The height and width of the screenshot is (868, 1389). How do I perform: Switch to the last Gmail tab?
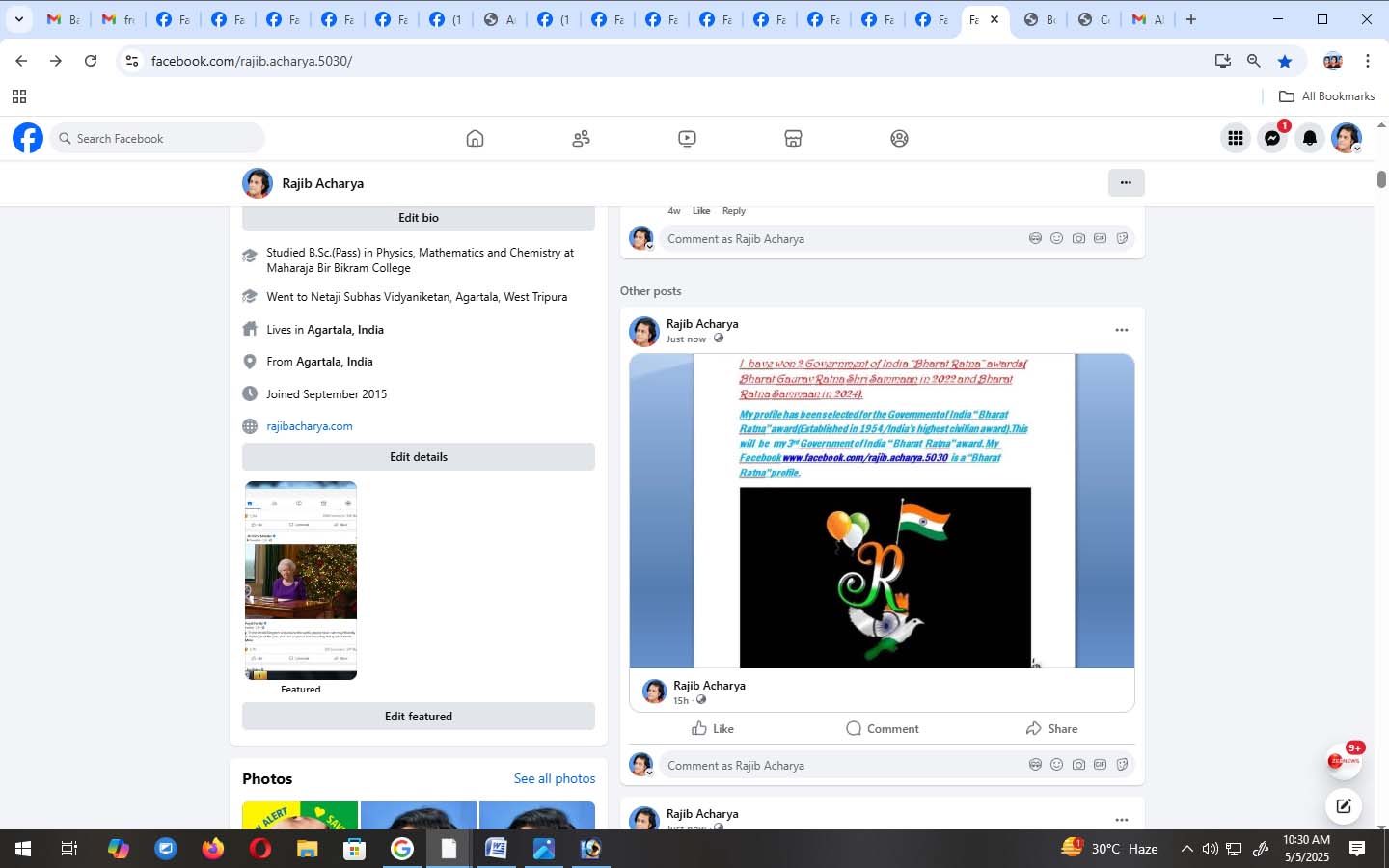tap(1148, 19)
